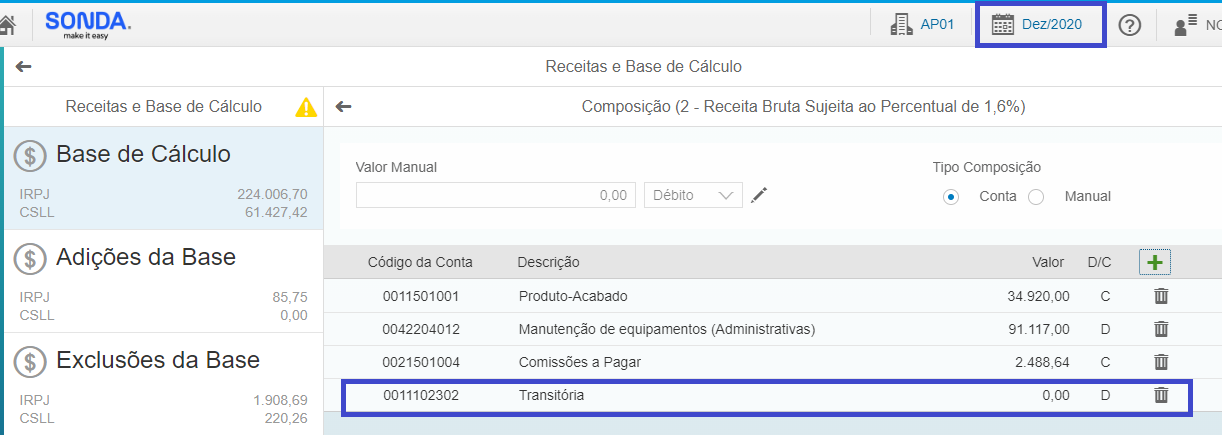Open the Exclusões da Base section
This screenshot has height=435, width=1222.
[162, 383]
